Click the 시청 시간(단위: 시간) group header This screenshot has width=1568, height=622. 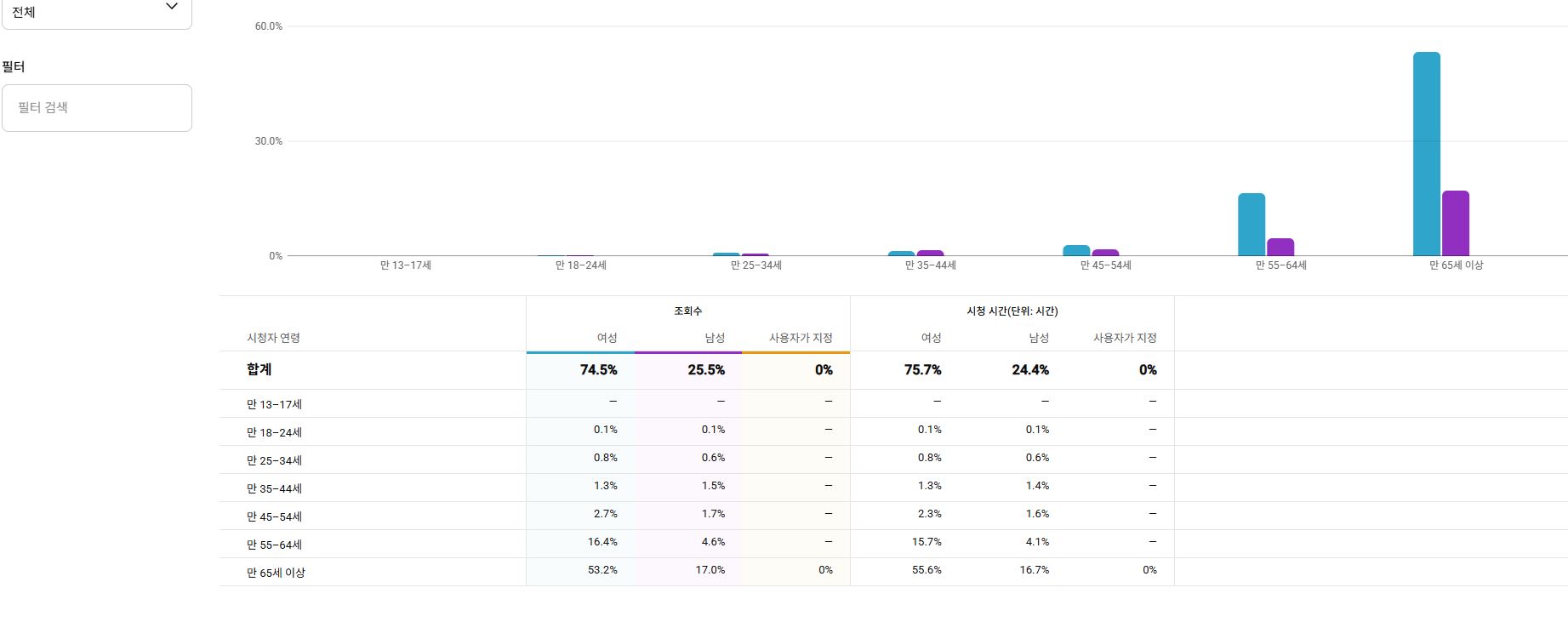[1012, 311]
